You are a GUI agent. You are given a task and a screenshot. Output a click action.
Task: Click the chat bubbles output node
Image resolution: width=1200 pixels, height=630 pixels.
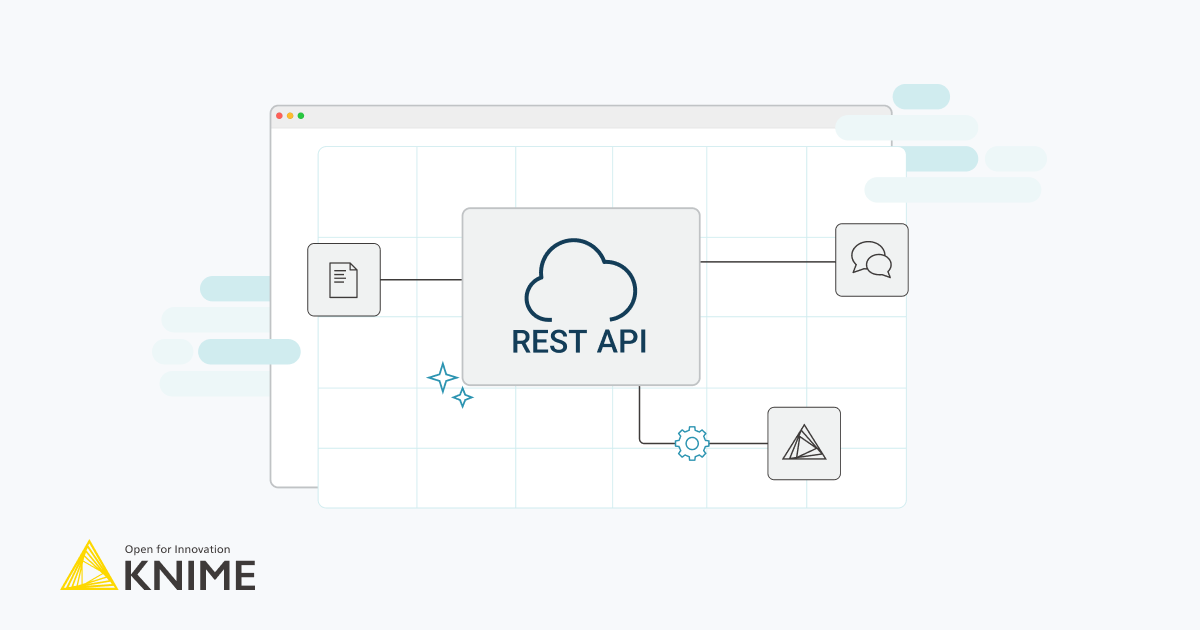(x=871, y=260)
